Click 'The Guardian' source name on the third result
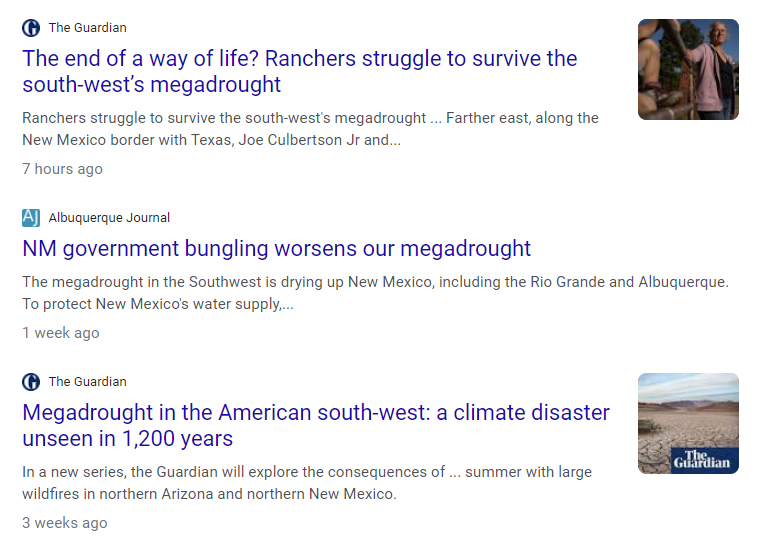 coord(87,382)
